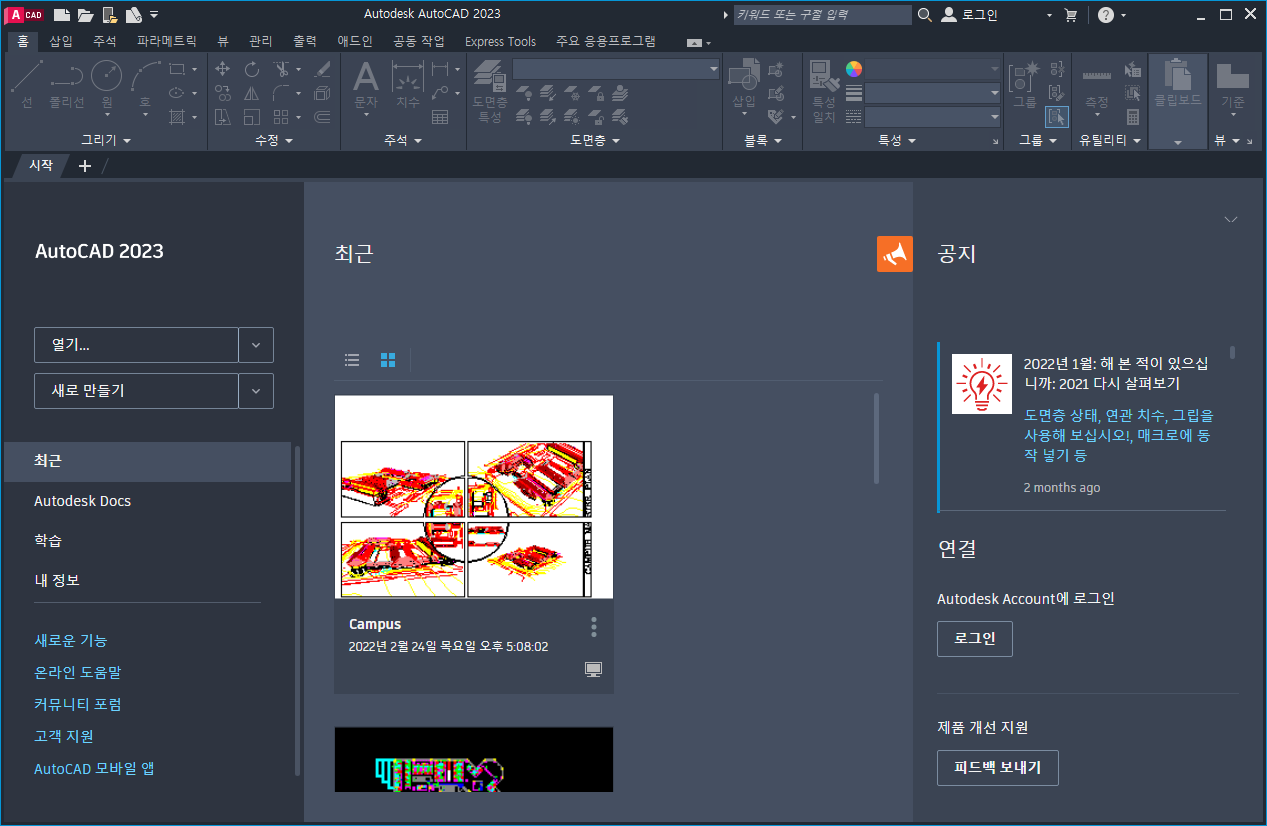Expand the 새로 만들기 dropdown arrow
The width and height of the screenshot is (1267, 826).
[256, 391]
